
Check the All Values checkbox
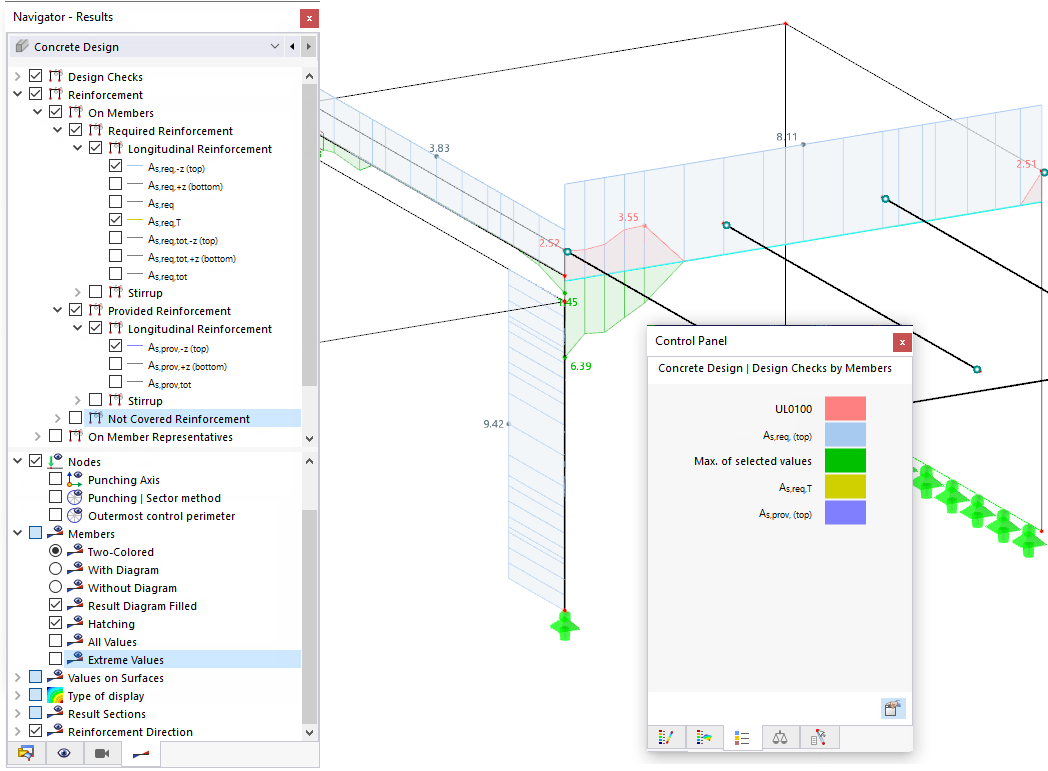(55, 641)
